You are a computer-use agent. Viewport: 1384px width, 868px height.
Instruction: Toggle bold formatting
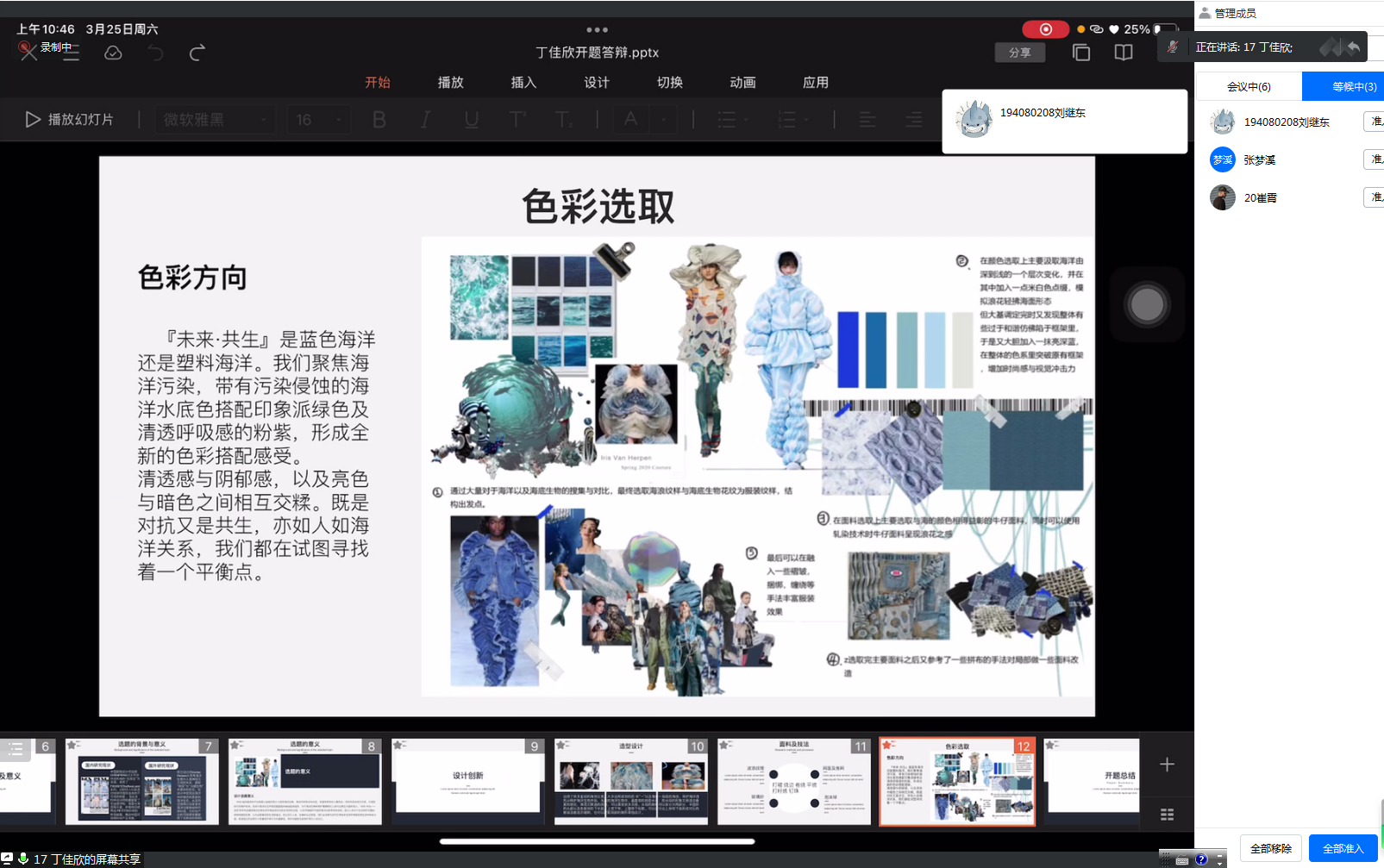379,120
